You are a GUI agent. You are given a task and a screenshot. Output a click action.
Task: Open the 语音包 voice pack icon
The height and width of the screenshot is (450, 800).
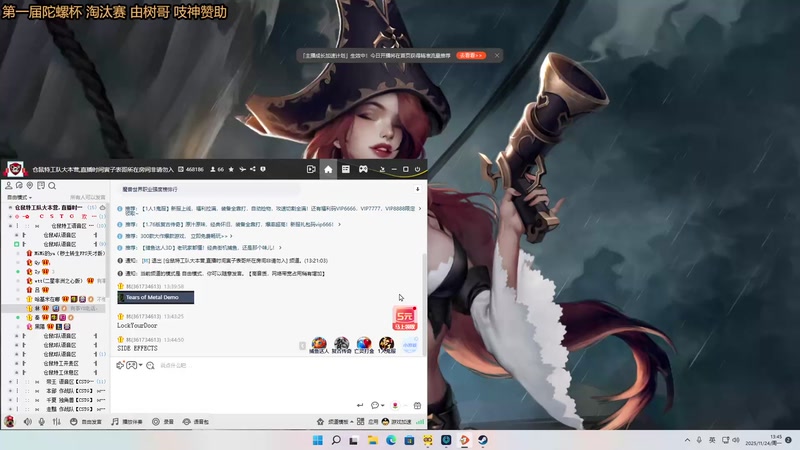point(187,421)
